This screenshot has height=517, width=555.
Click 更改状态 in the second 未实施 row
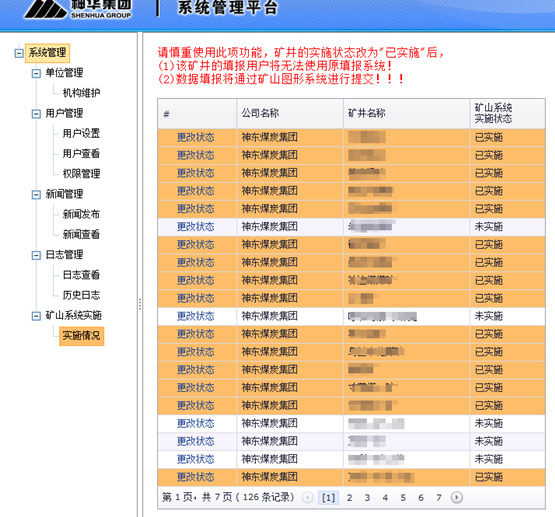[x=195, y=316]
